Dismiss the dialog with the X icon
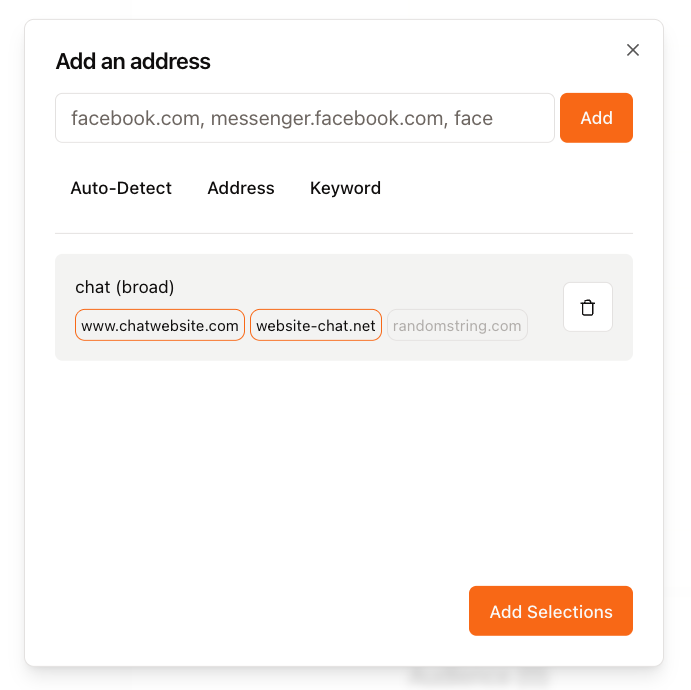 point(632,50)
